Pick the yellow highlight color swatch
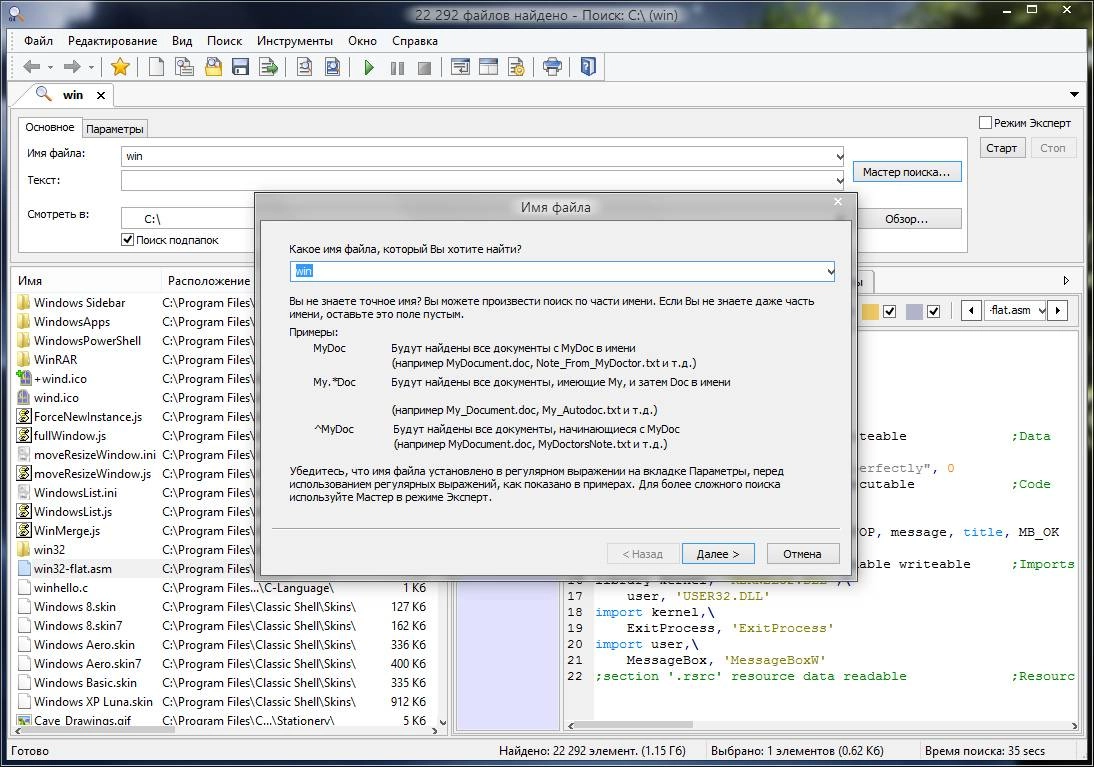Viewport: 1094px width, 767px height. point(870,311)
